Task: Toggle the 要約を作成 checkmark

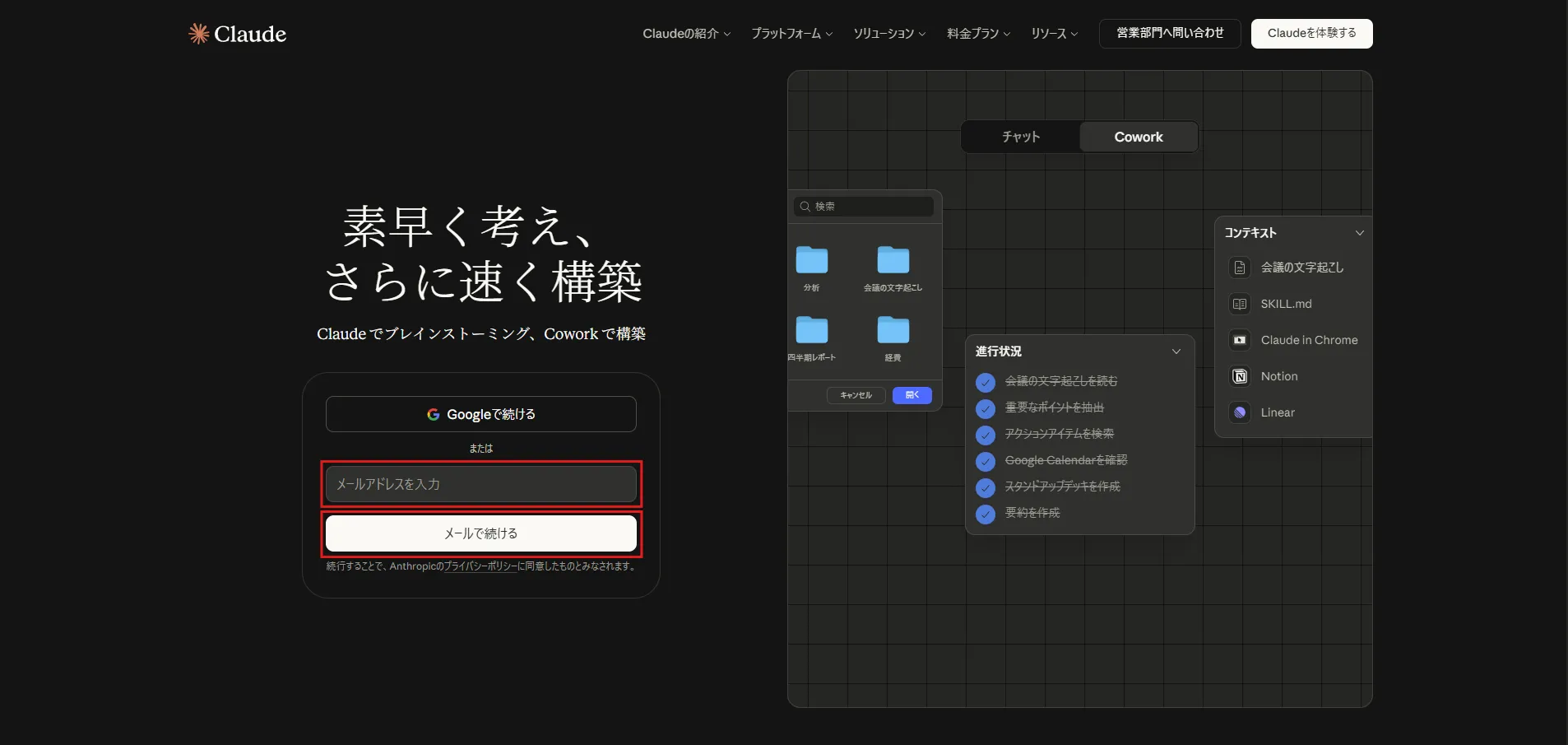Action: click(986, 514)
